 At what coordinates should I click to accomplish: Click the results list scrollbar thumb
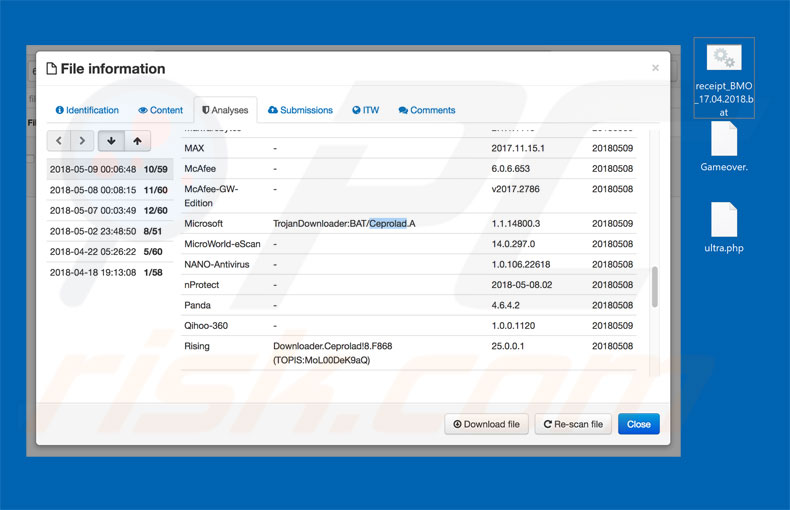[x=654, y=287]
